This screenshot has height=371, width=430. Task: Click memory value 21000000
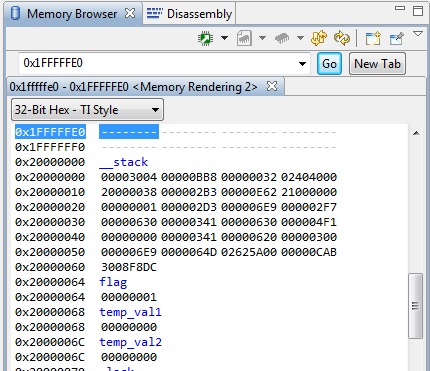pyautogui.click(x=309, y=192)
